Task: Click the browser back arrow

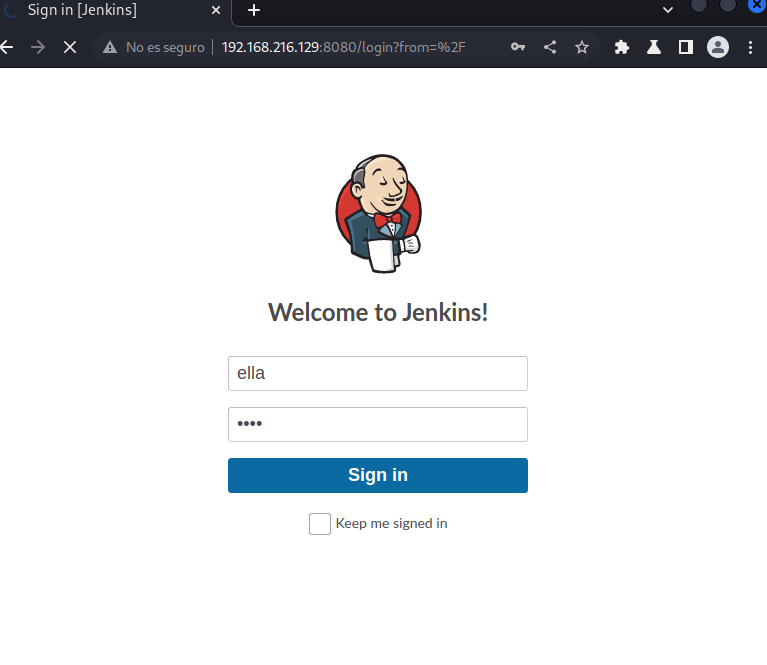Action: (7, 47)
